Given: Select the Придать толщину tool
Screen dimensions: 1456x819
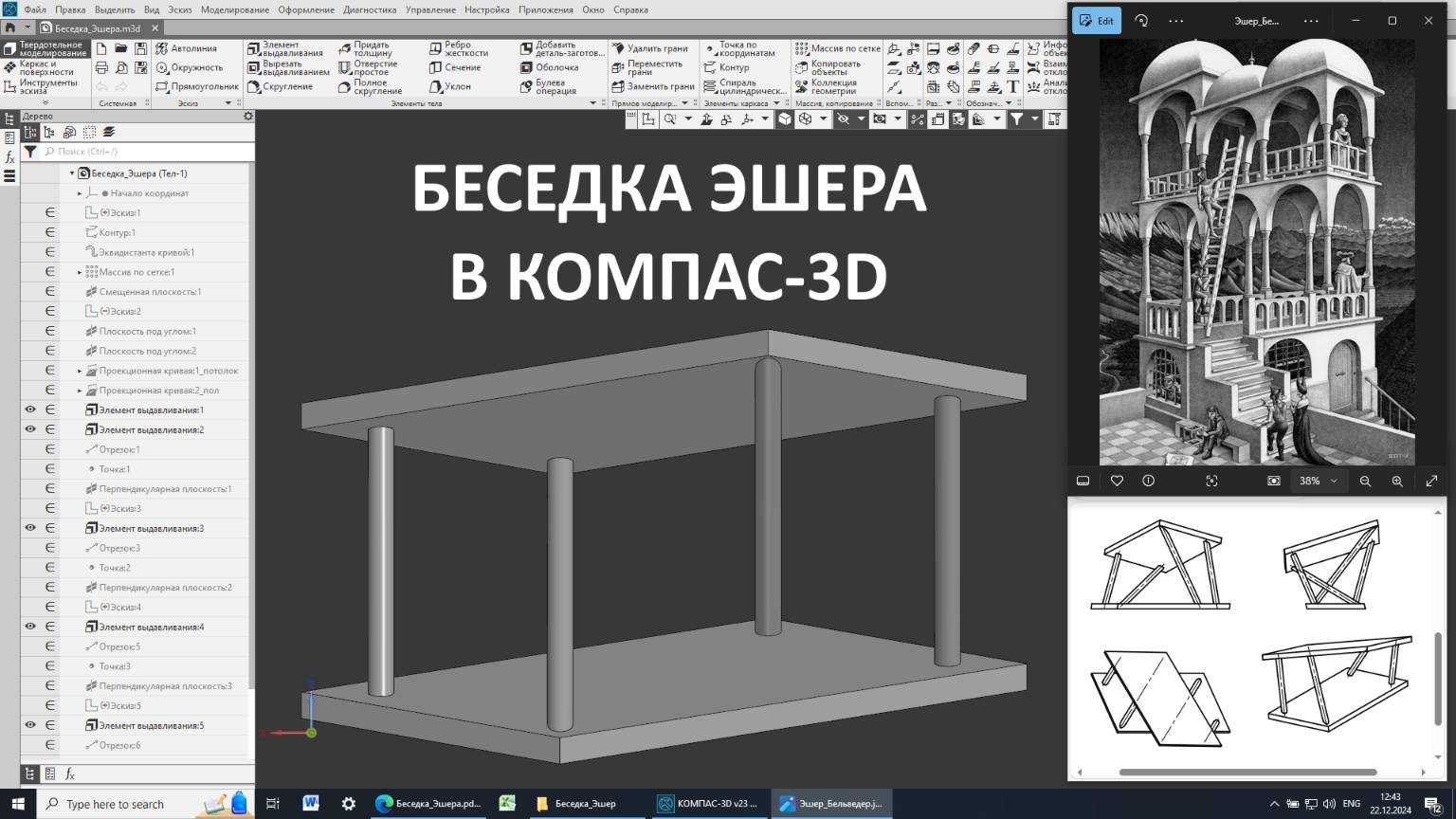Looking at the screenshot, I should (364, 48).
